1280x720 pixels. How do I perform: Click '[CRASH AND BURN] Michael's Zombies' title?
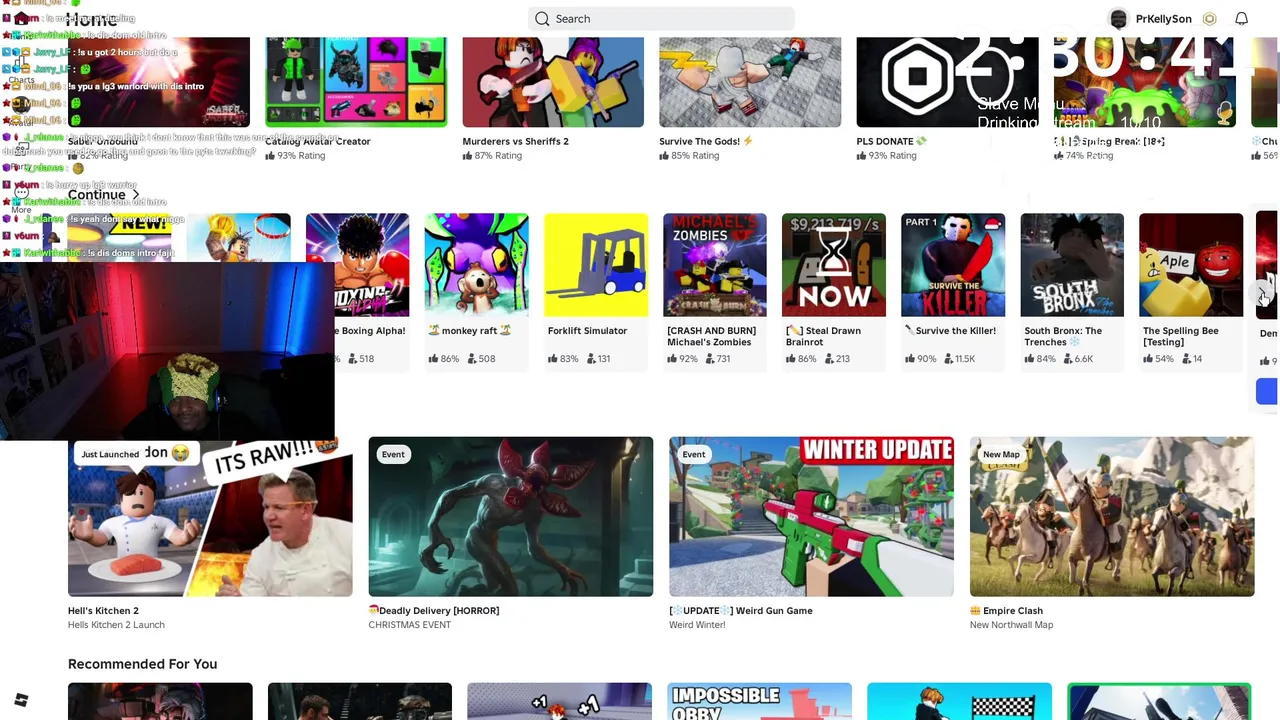(x=711, y=336)
